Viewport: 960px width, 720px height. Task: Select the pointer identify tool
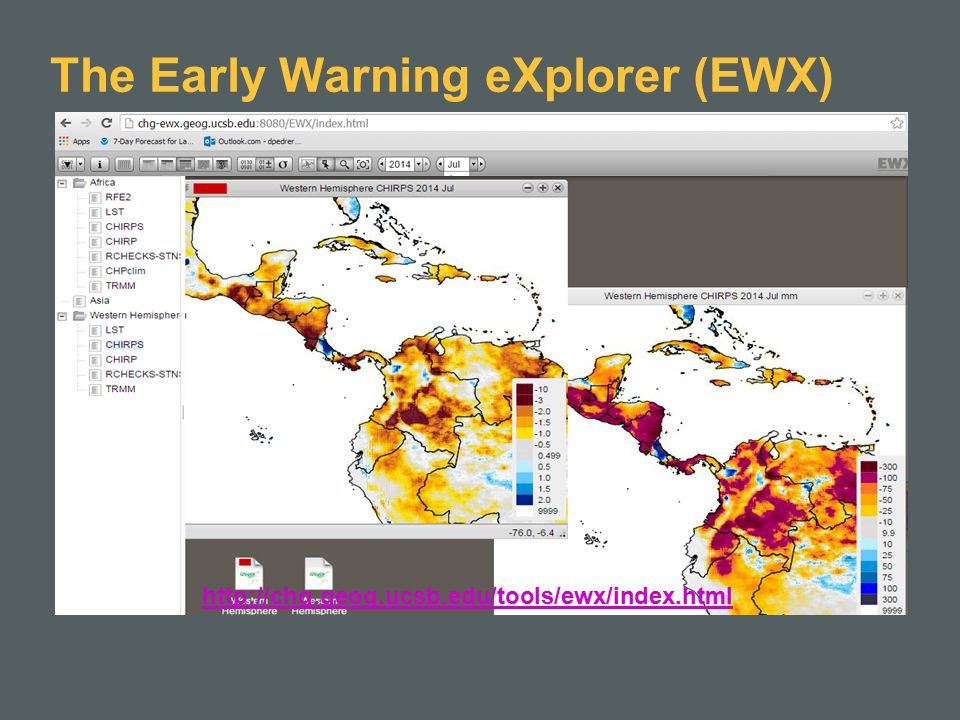[x=326, y=164]
